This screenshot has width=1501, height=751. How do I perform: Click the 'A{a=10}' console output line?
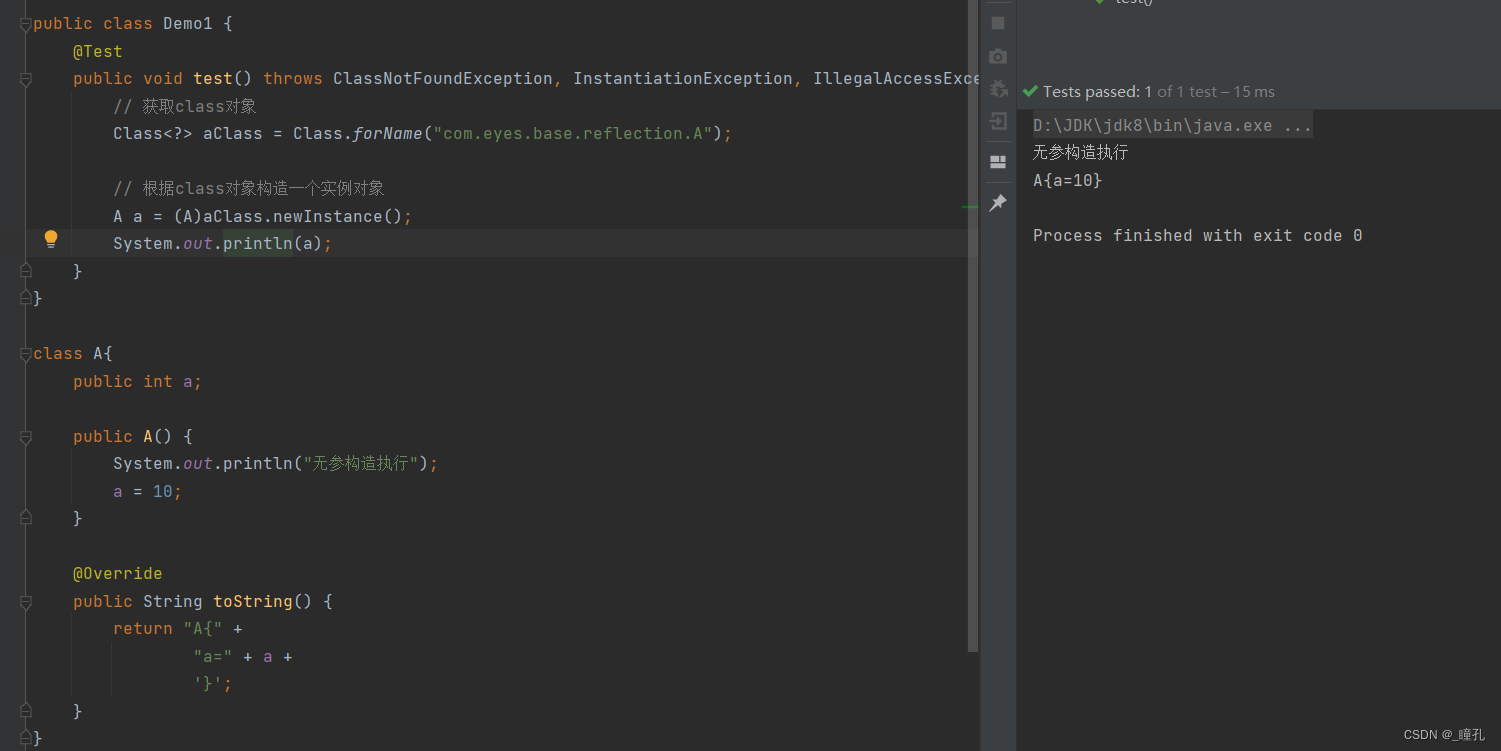(x=1067, y=181)
